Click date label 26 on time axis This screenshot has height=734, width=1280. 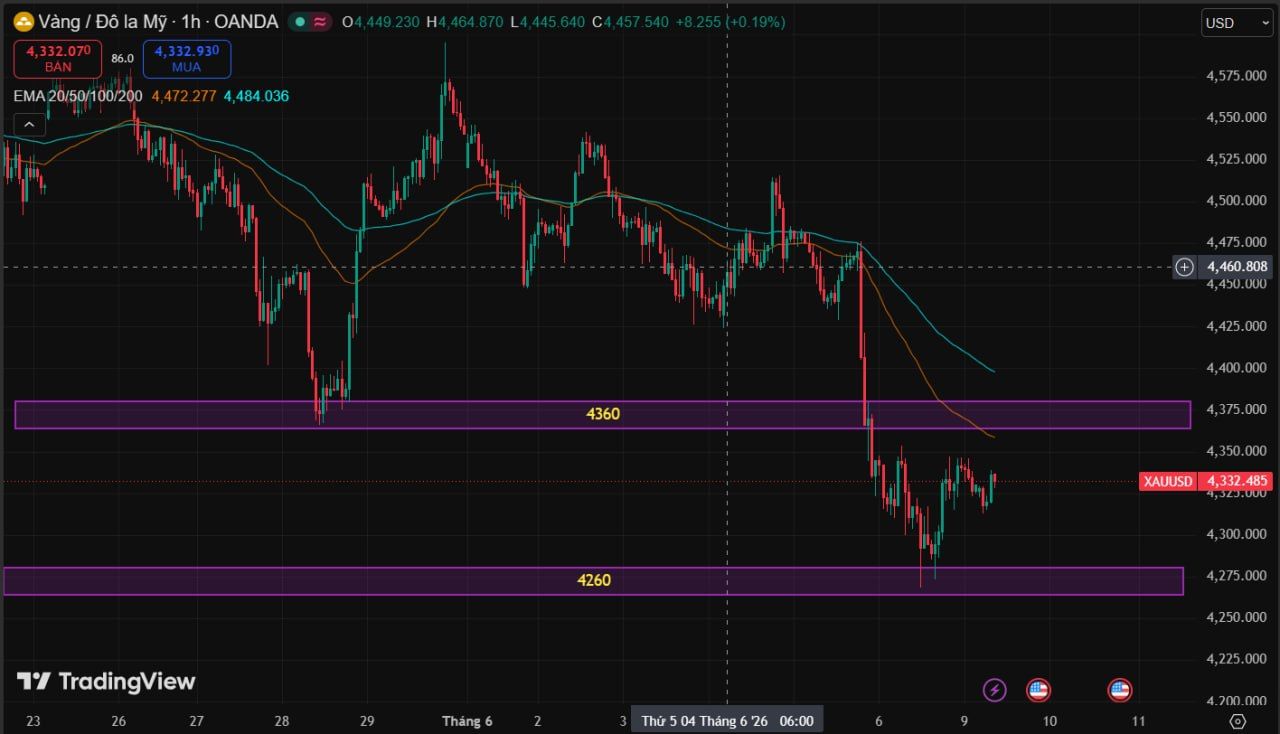point(119,721)
